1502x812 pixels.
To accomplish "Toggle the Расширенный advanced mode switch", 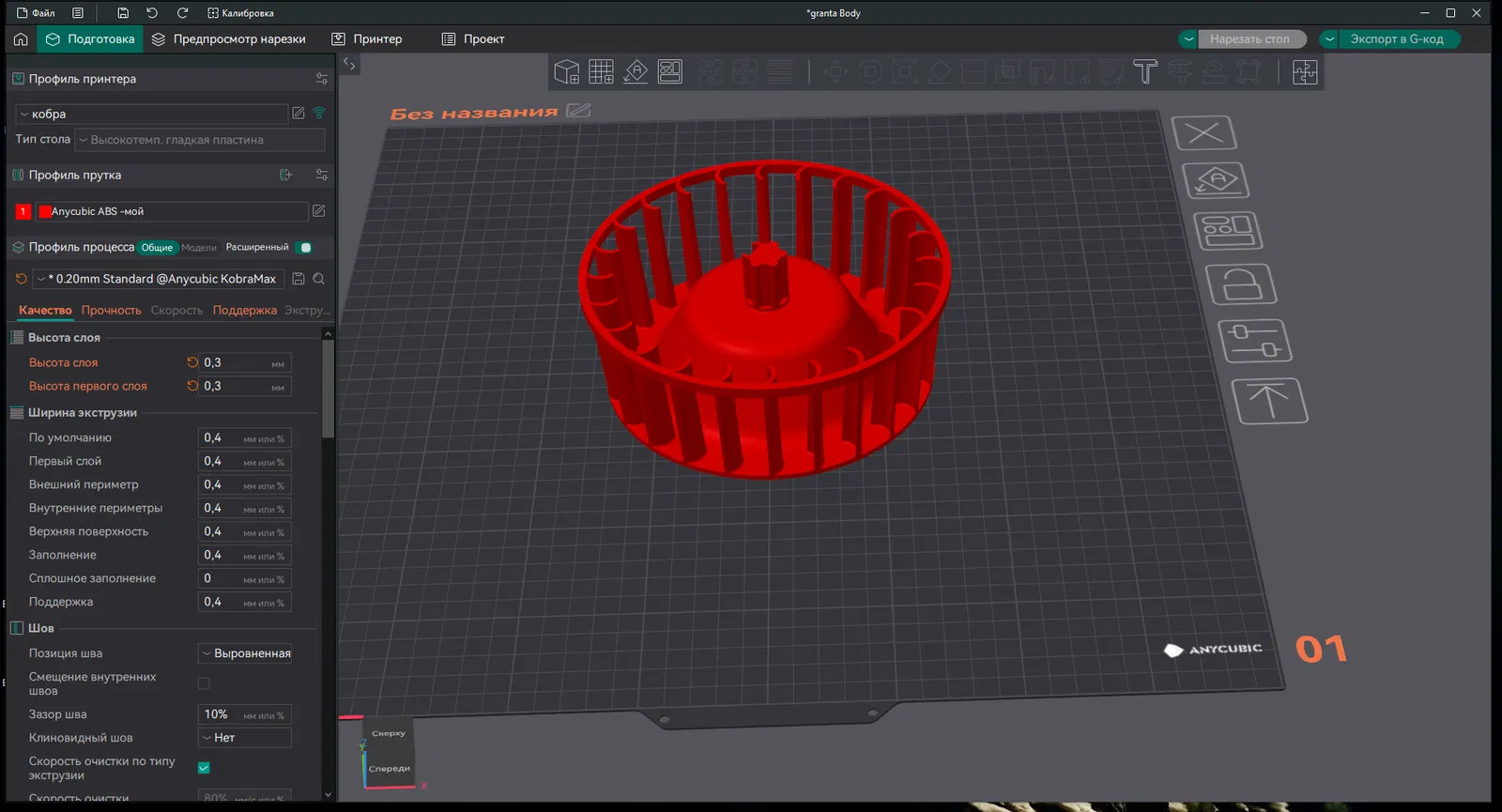I will pos(304,248).
